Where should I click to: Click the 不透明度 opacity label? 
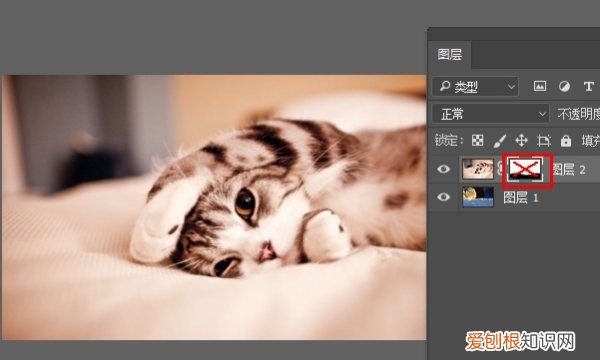tap(579, 114)
